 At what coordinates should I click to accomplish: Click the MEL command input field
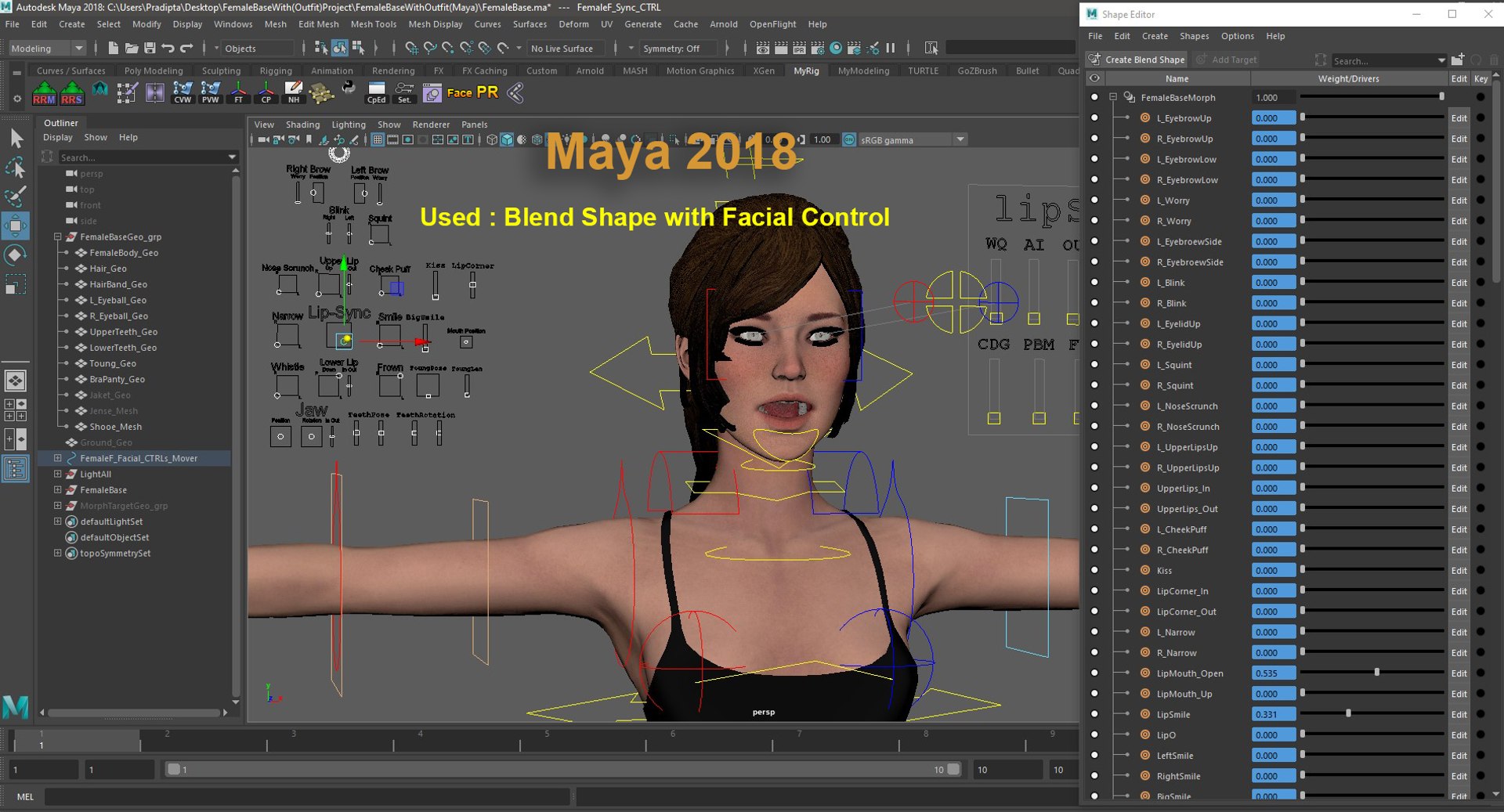[x=307, y=797]
